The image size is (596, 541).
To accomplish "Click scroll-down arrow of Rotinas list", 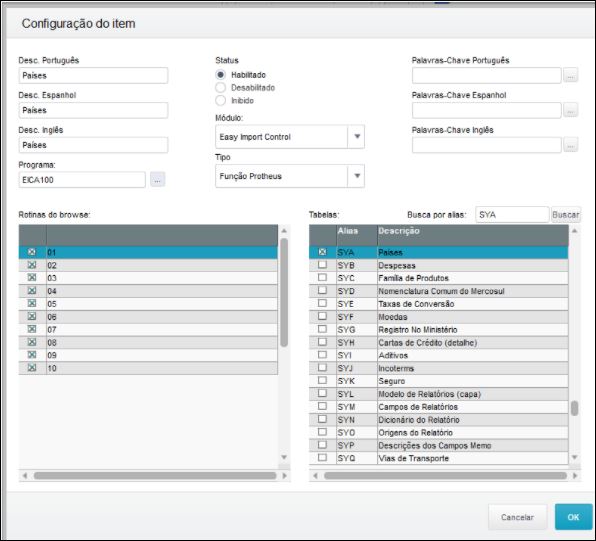I will tap(284, 457).
